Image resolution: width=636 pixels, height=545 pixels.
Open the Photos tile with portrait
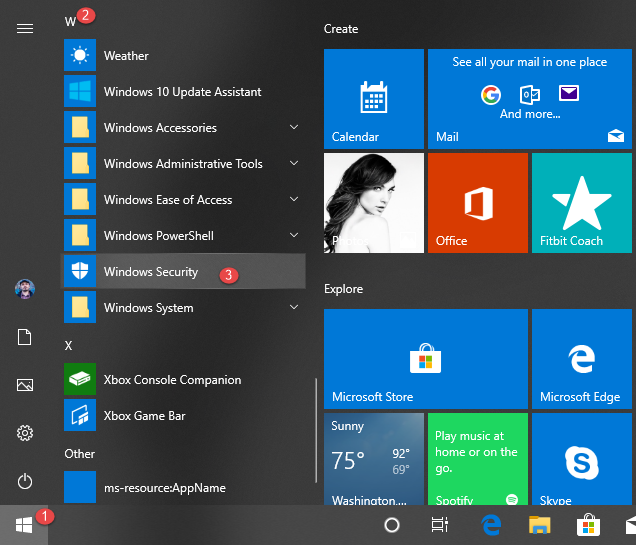pos(374,203)
